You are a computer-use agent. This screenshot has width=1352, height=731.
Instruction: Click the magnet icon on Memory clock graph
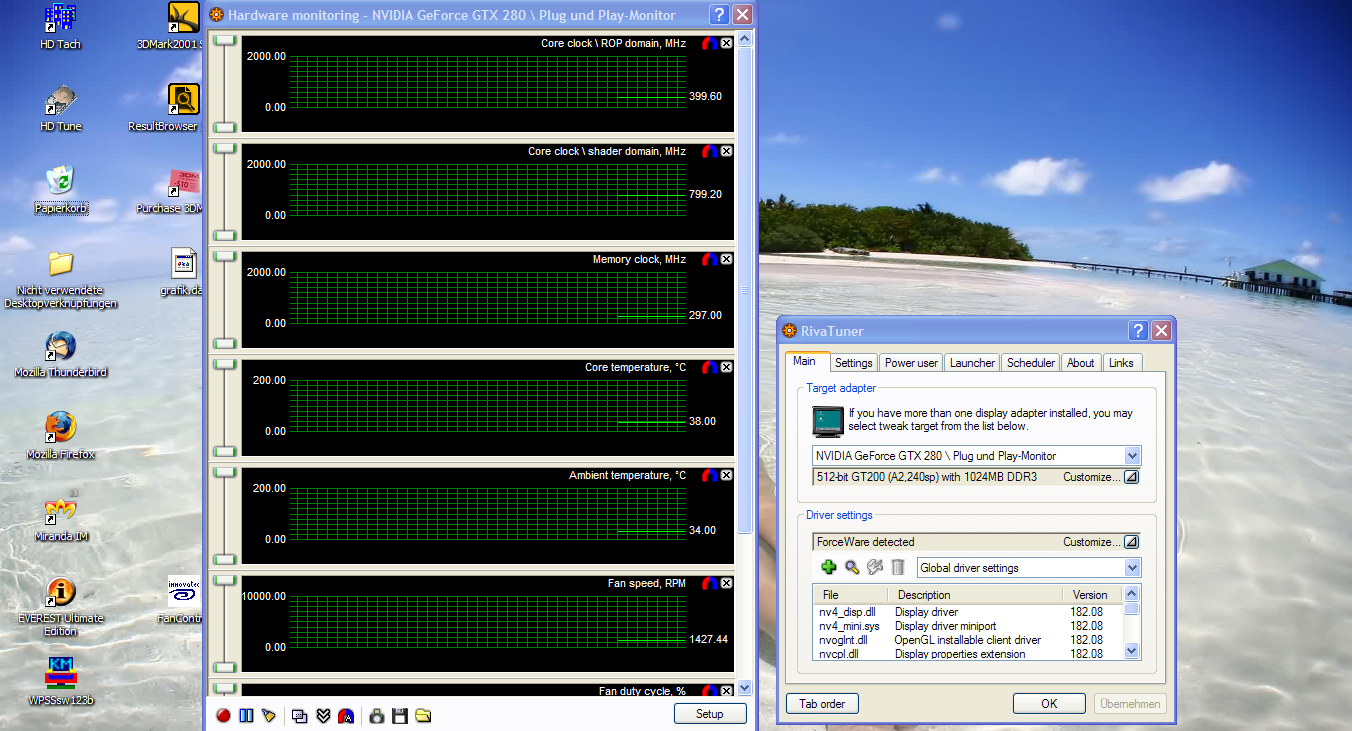click(x=710, y=259)
